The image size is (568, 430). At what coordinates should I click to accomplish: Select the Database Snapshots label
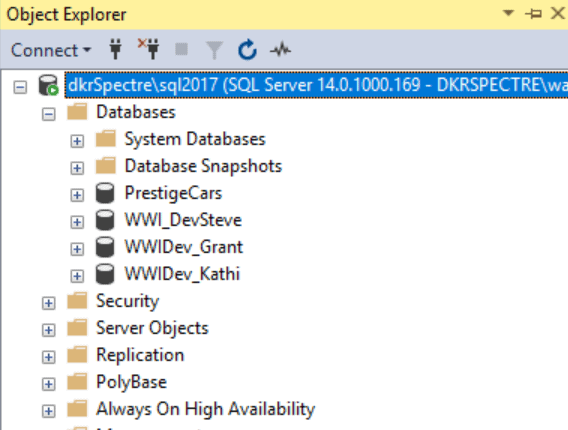(203, 166)
